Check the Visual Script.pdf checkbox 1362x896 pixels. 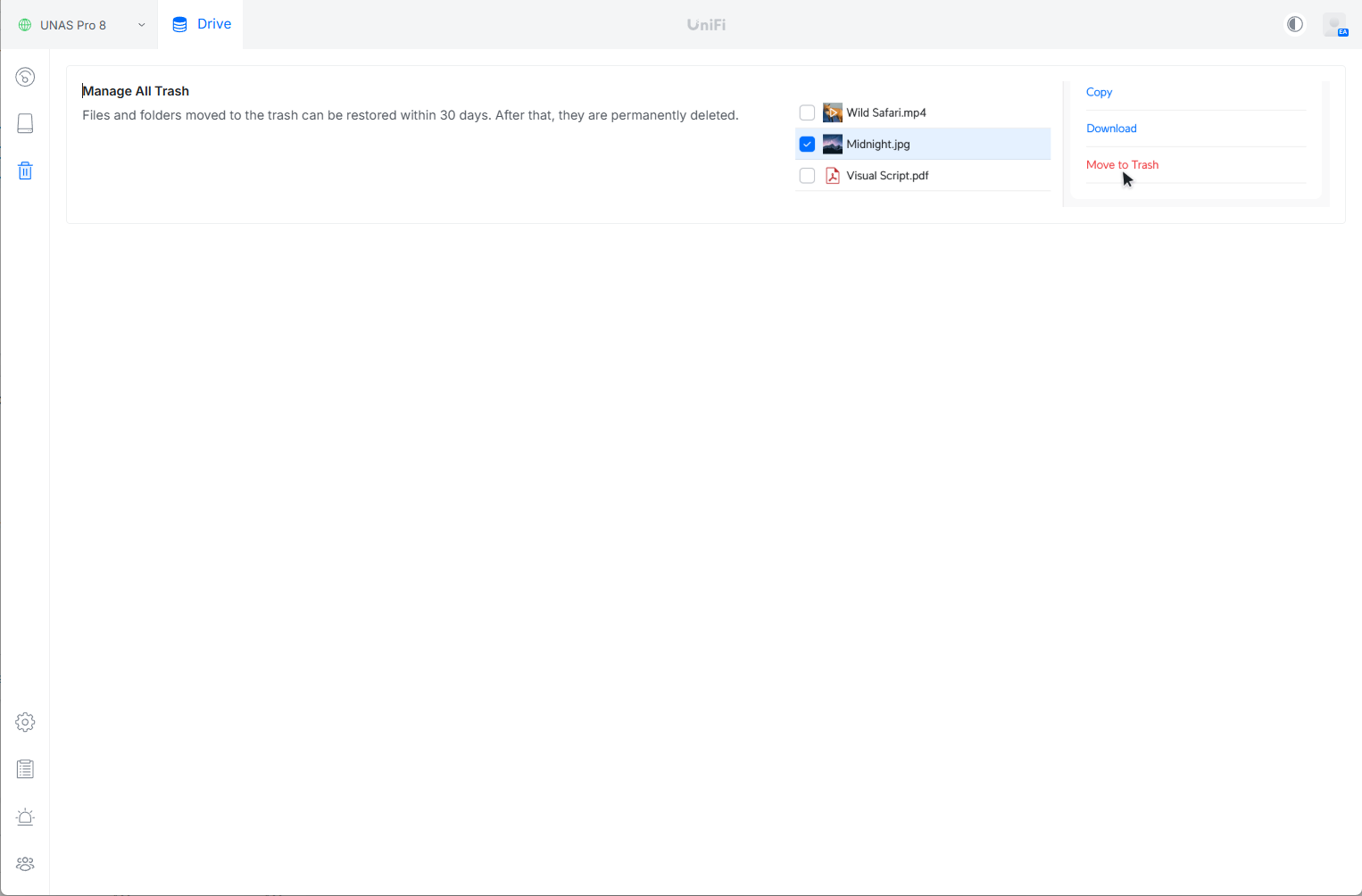point(807,176)
